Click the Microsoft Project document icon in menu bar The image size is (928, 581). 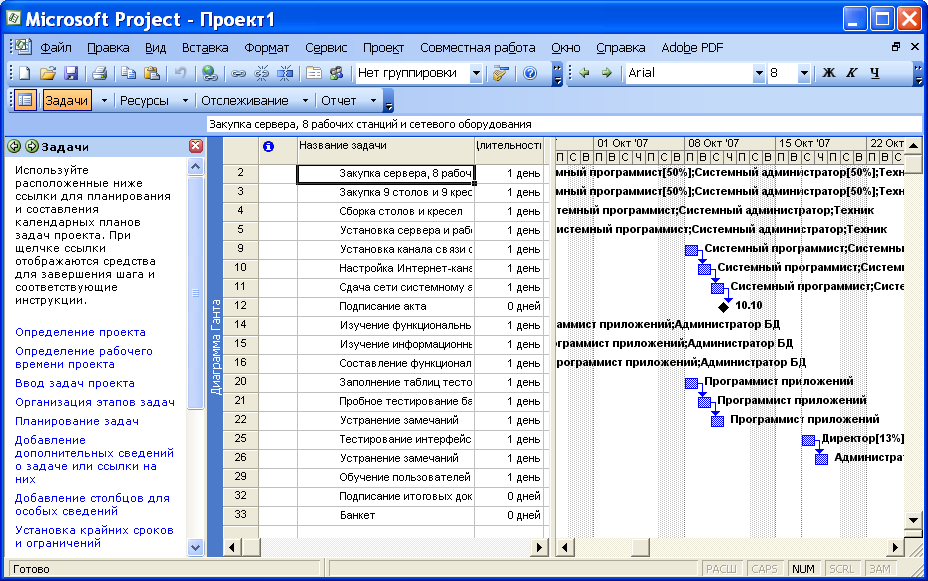[x=23, y=47]
